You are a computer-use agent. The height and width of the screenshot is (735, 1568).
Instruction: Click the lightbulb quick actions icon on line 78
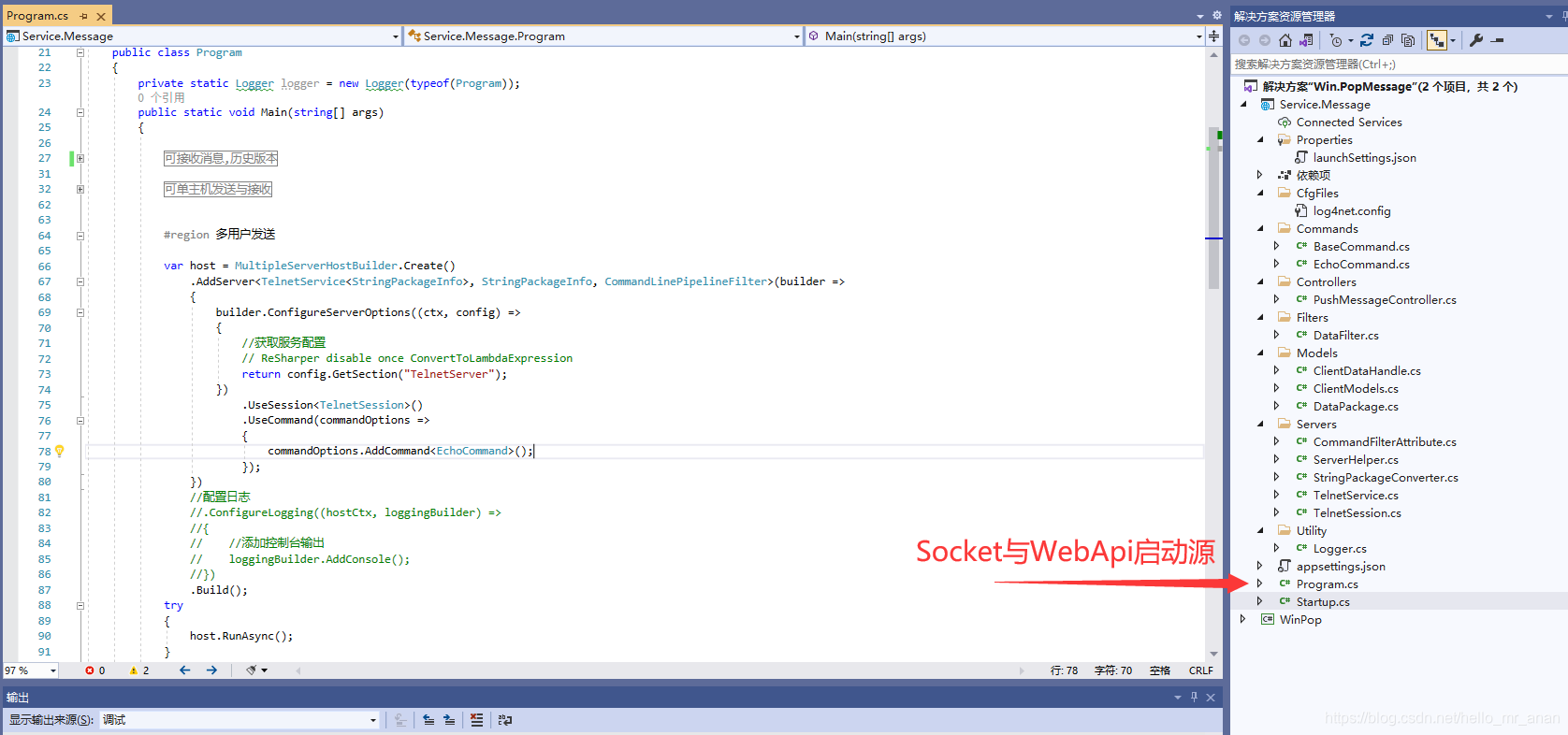(x=60, y=451)
